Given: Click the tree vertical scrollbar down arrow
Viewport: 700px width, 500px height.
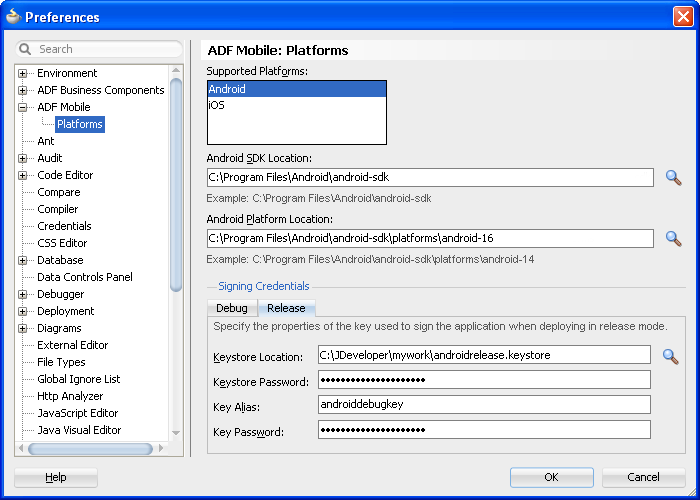Looking at the screenshot, I should pos(176,433).
